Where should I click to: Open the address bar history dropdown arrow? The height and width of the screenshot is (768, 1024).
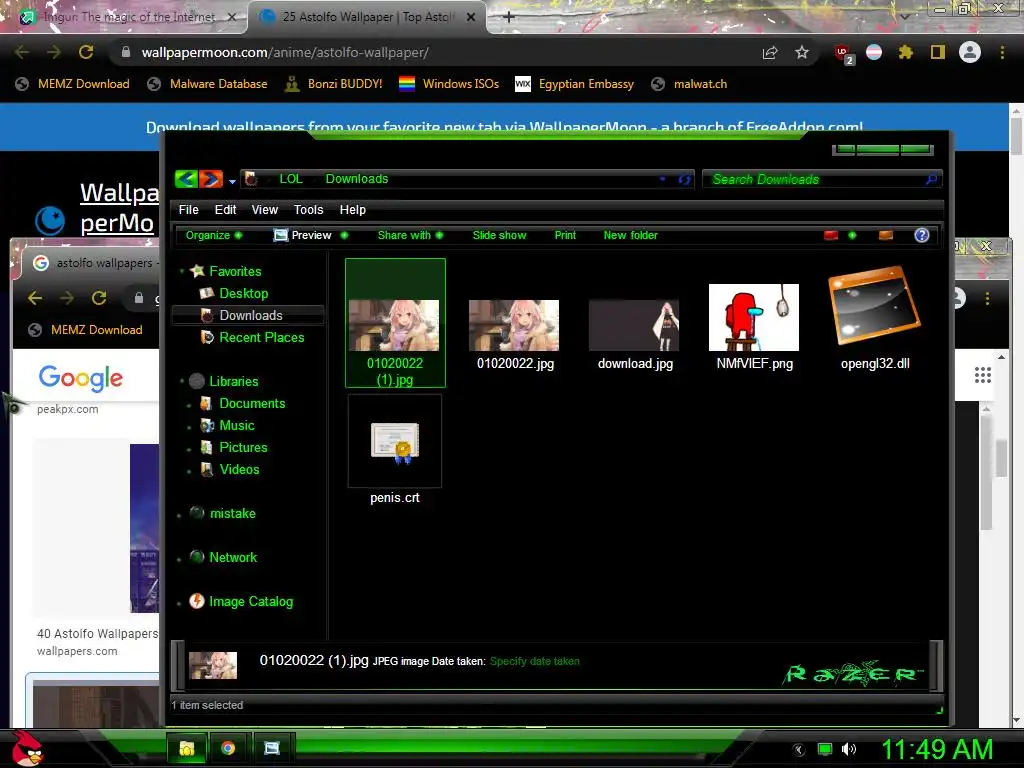662,179
